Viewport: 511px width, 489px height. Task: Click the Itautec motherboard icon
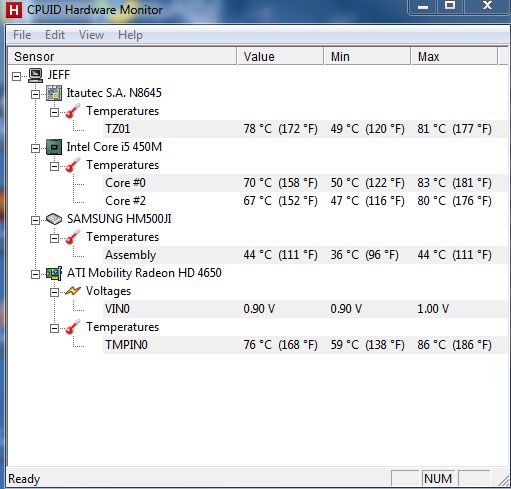pos(54,93)
